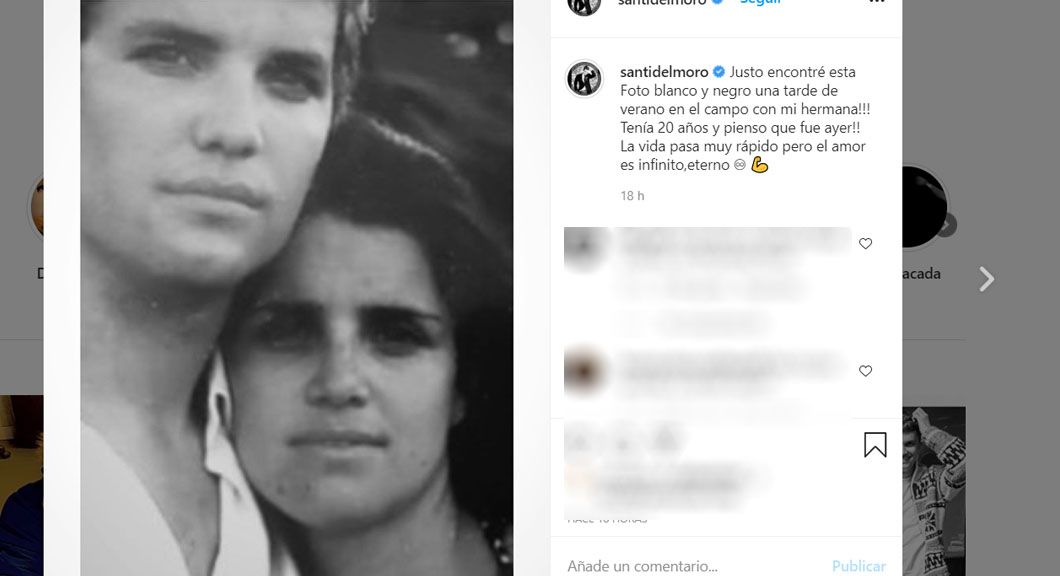
Task: Open santidelmoro username link in caption
Action: pyautogui.click(x=664, y=72)
